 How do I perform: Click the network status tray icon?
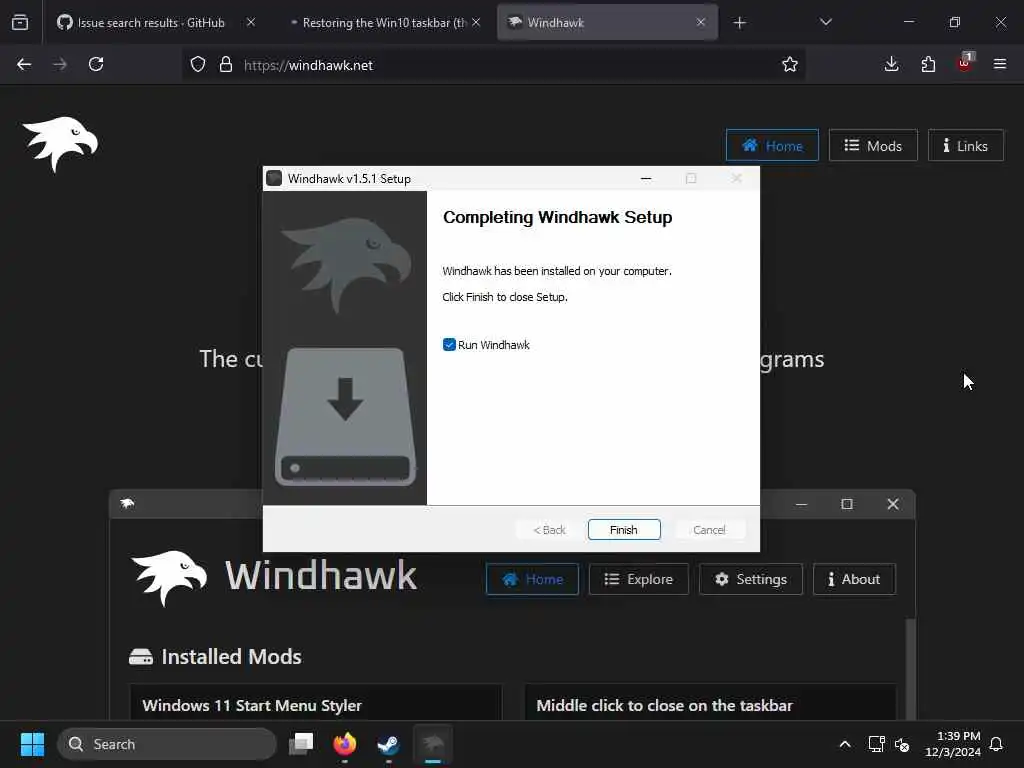tap(876, 744)
